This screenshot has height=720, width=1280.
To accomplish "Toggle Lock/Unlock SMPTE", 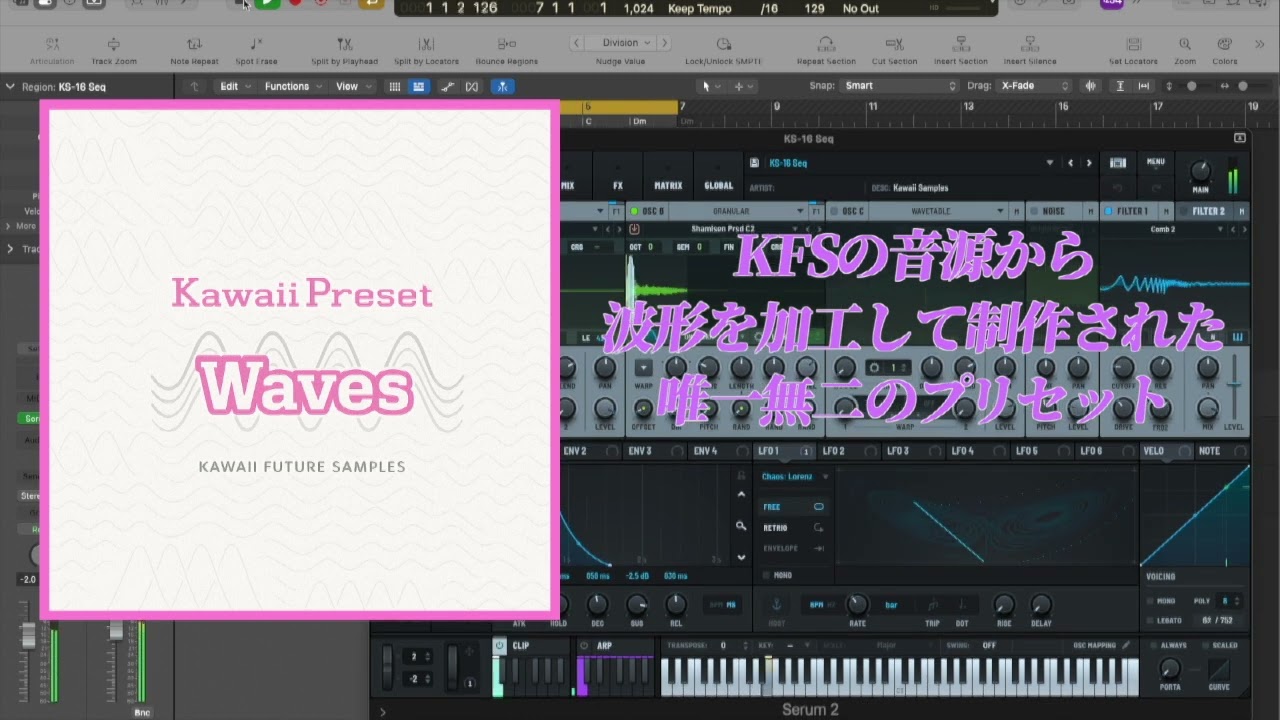I will click(723, 51).
